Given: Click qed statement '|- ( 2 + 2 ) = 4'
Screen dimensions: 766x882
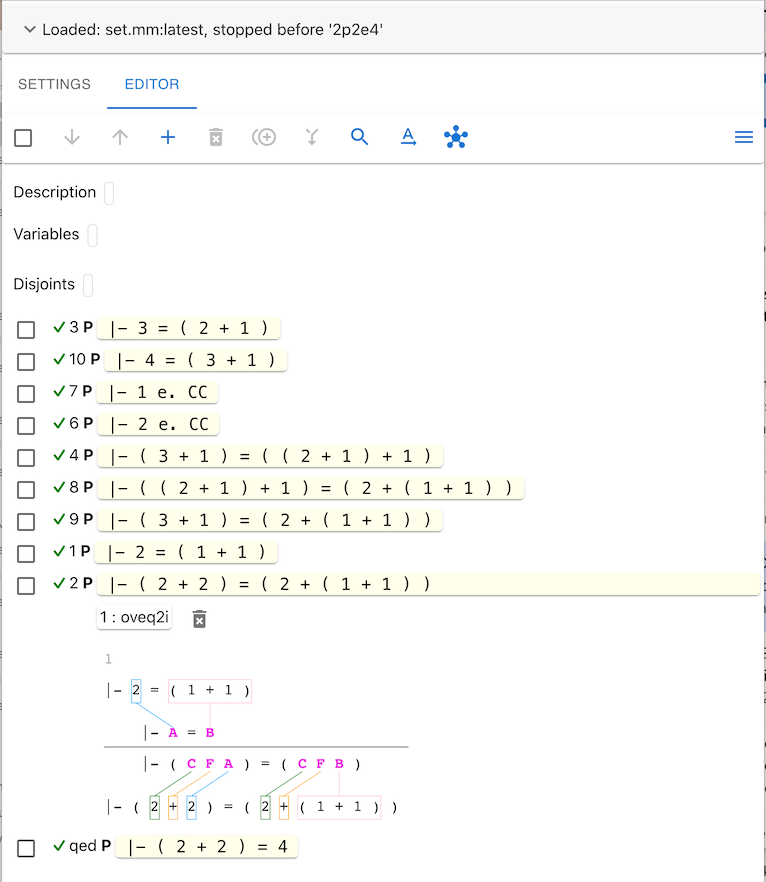Looking at the screenshot, I should tap(206, 847).
